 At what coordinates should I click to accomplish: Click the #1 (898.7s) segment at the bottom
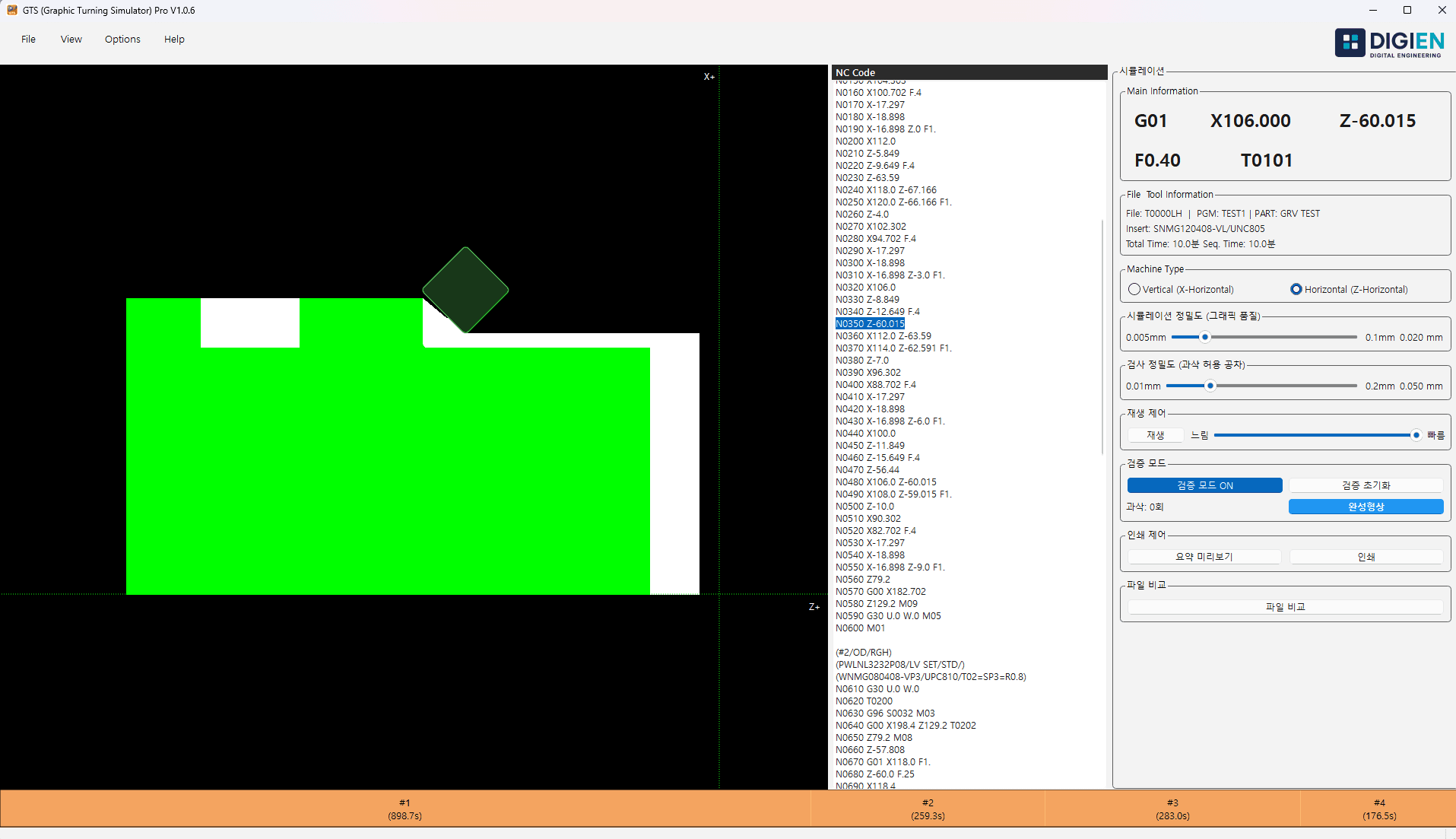pyautogui.click(x=404, y=808)
